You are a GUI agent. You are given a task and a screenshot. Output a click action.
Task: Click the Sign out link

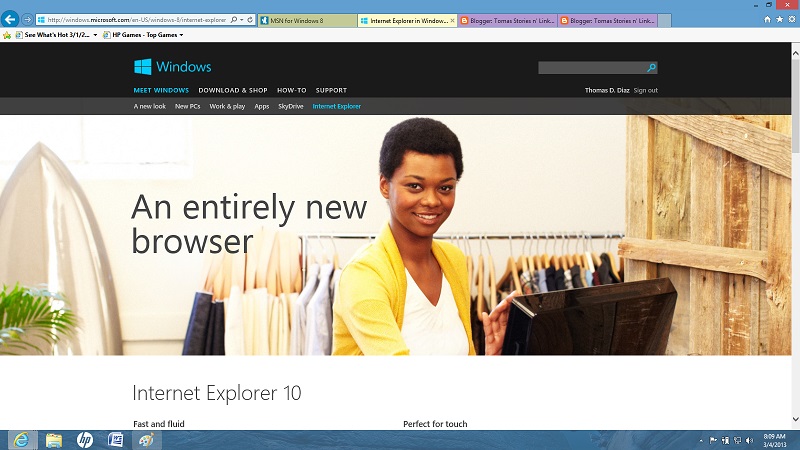(645, 90)
